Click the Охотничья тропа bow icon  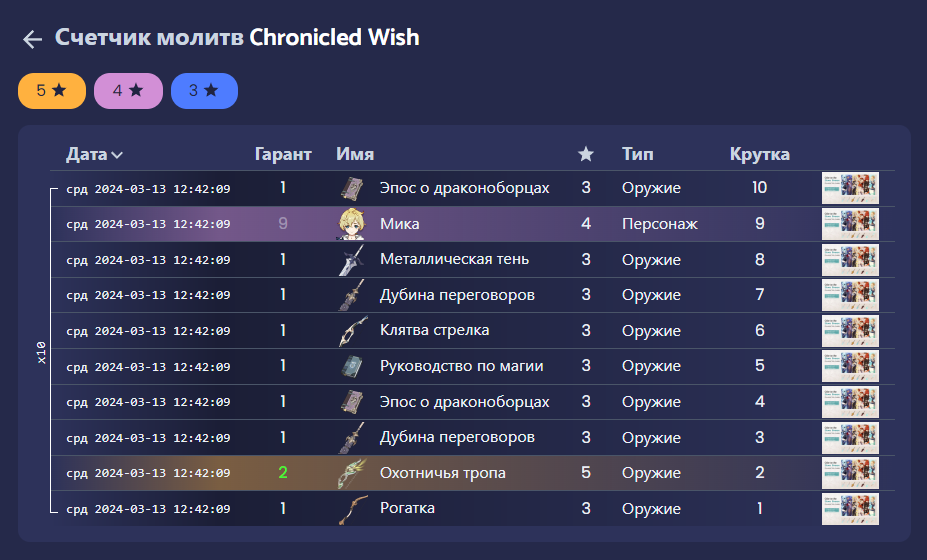[x=352, y=473]
